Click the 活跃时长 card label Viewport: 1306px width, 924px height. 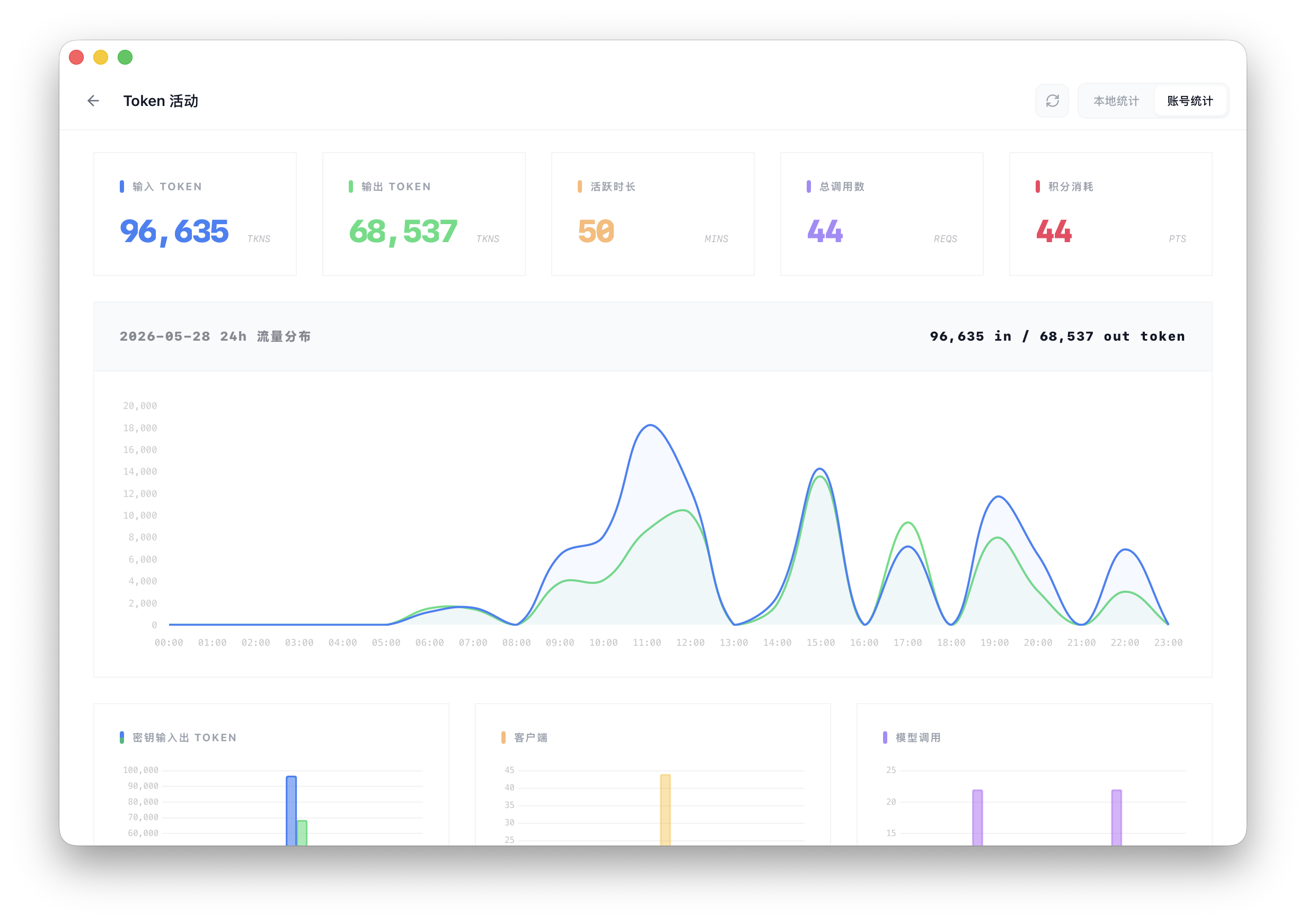tap(613, 186)
